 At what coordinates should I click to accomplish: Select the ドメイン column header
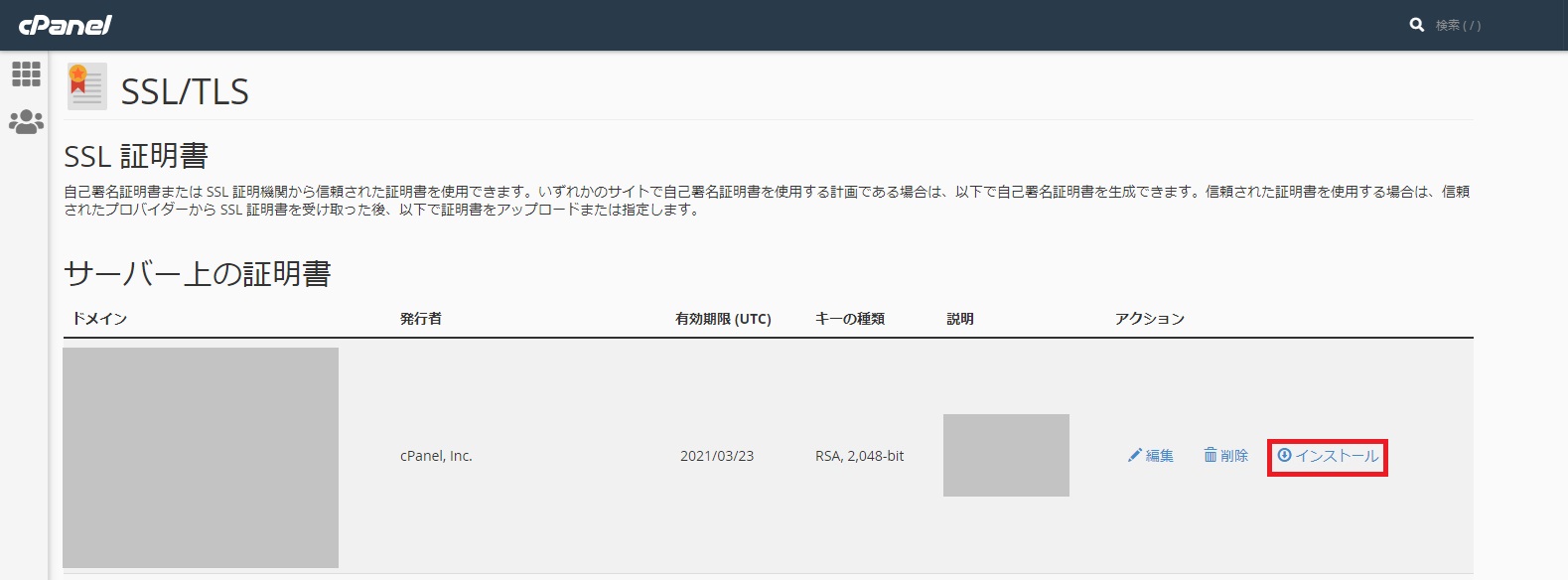tap(99, 319)
